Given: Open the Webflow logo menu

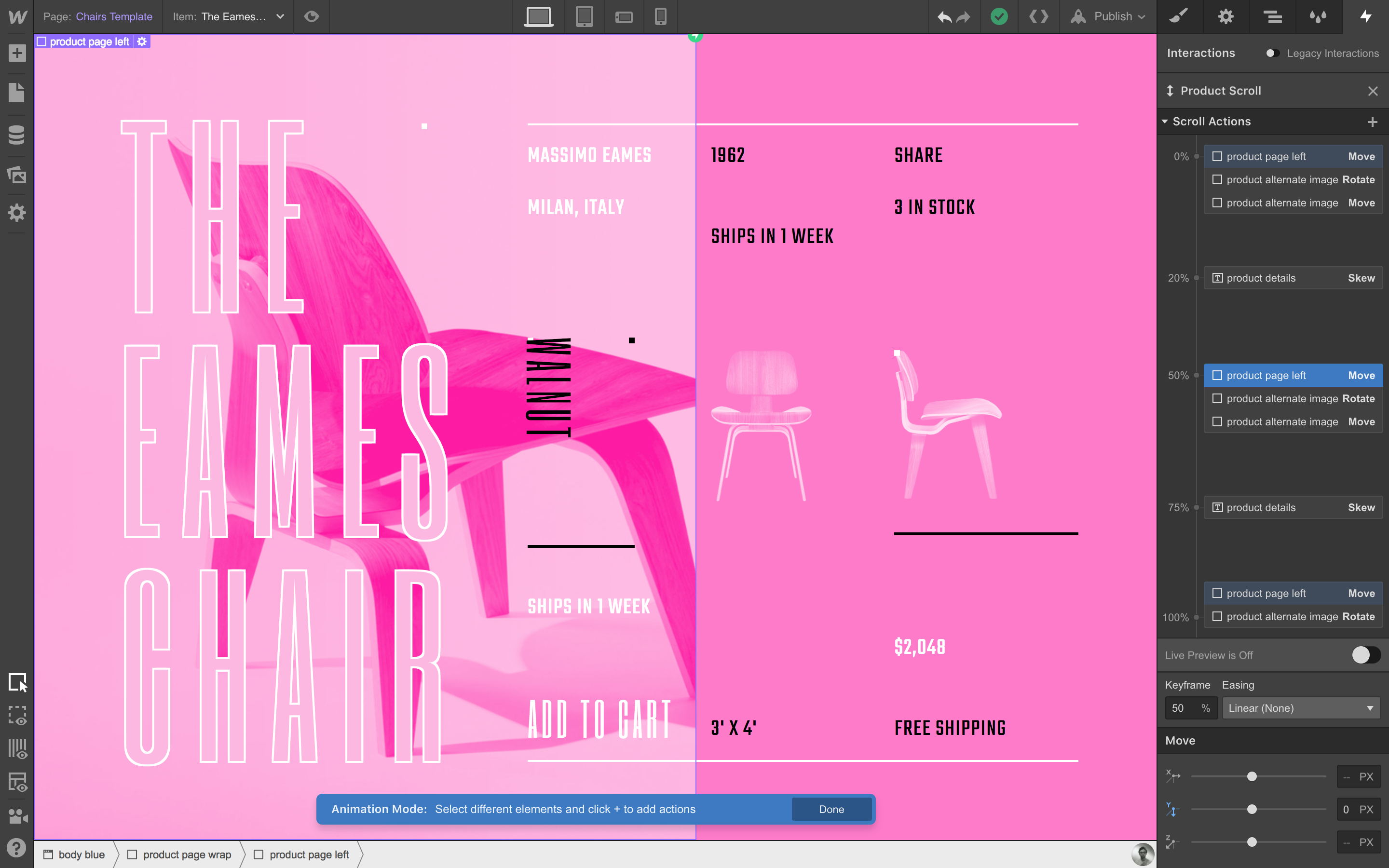Looking at the screenshot, I should click(x=17, y=17).
